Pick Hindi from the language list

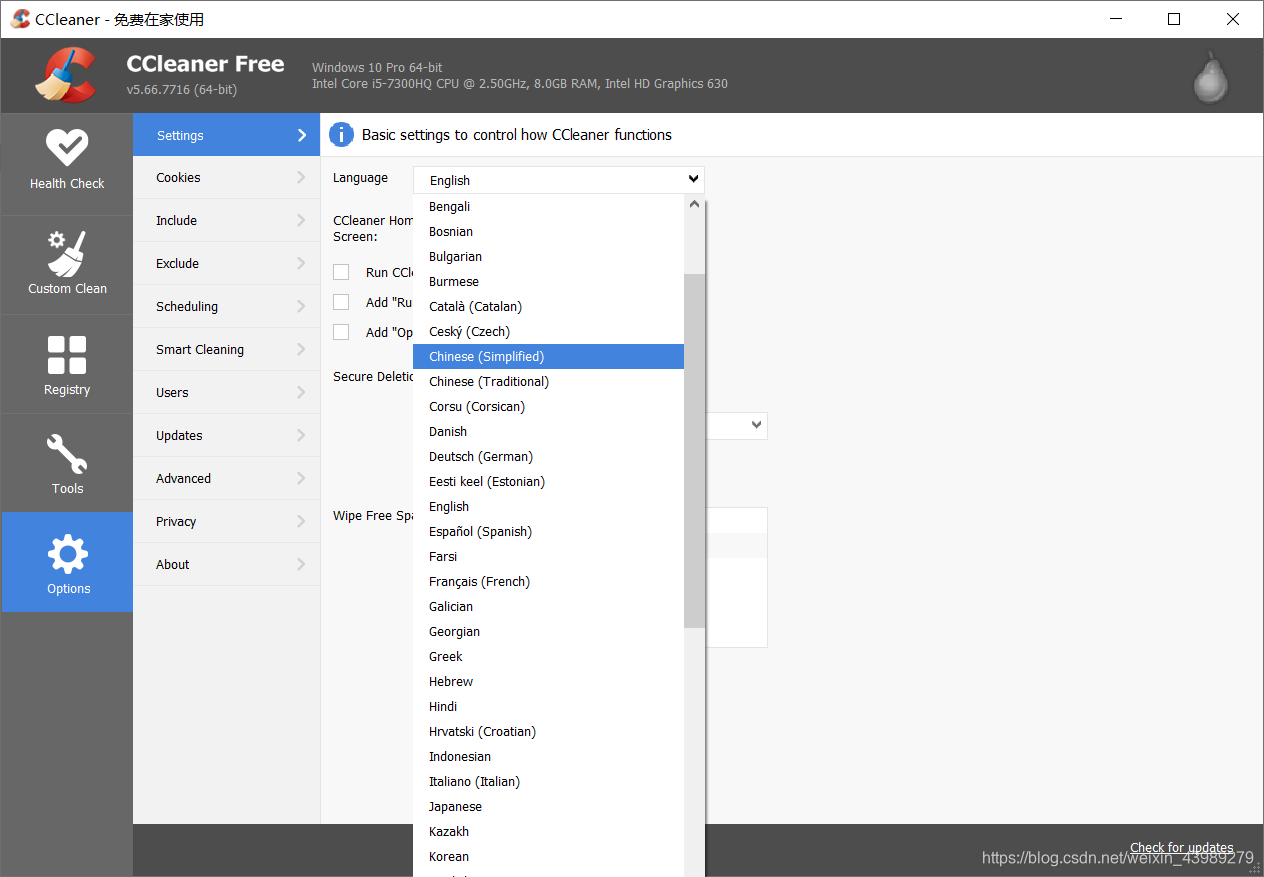click(x=548, y=707)
